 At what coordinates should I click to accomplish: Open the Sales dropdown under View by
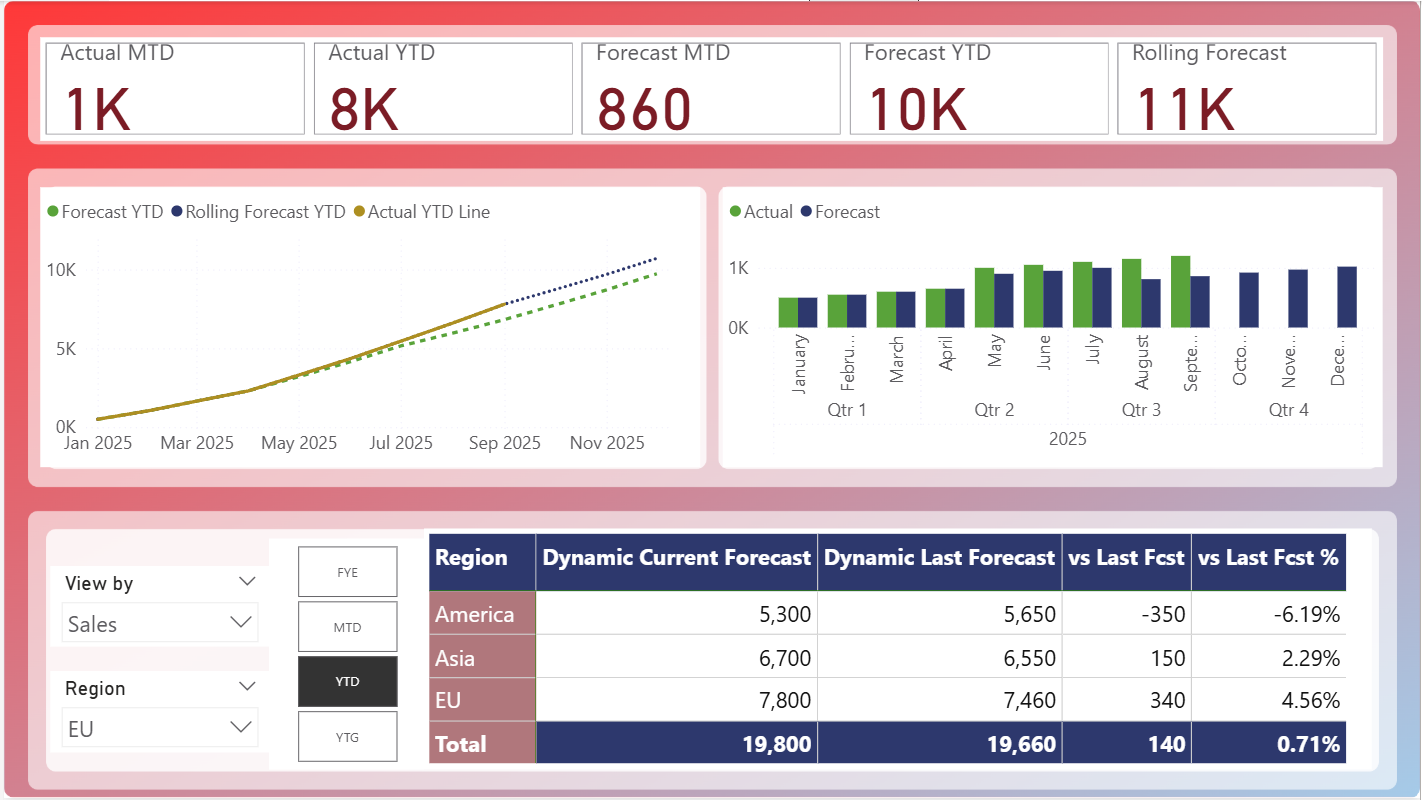159,623
